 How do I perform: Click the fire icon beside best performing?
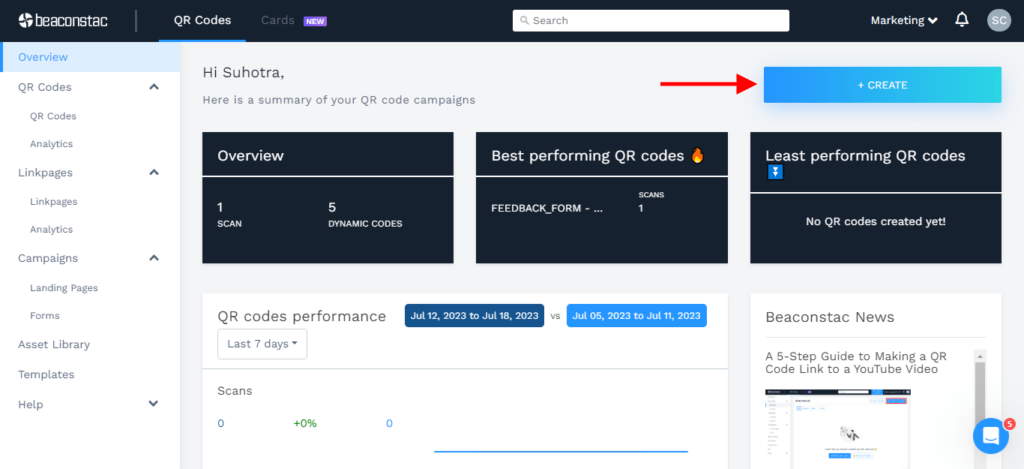tap(697, 155)
